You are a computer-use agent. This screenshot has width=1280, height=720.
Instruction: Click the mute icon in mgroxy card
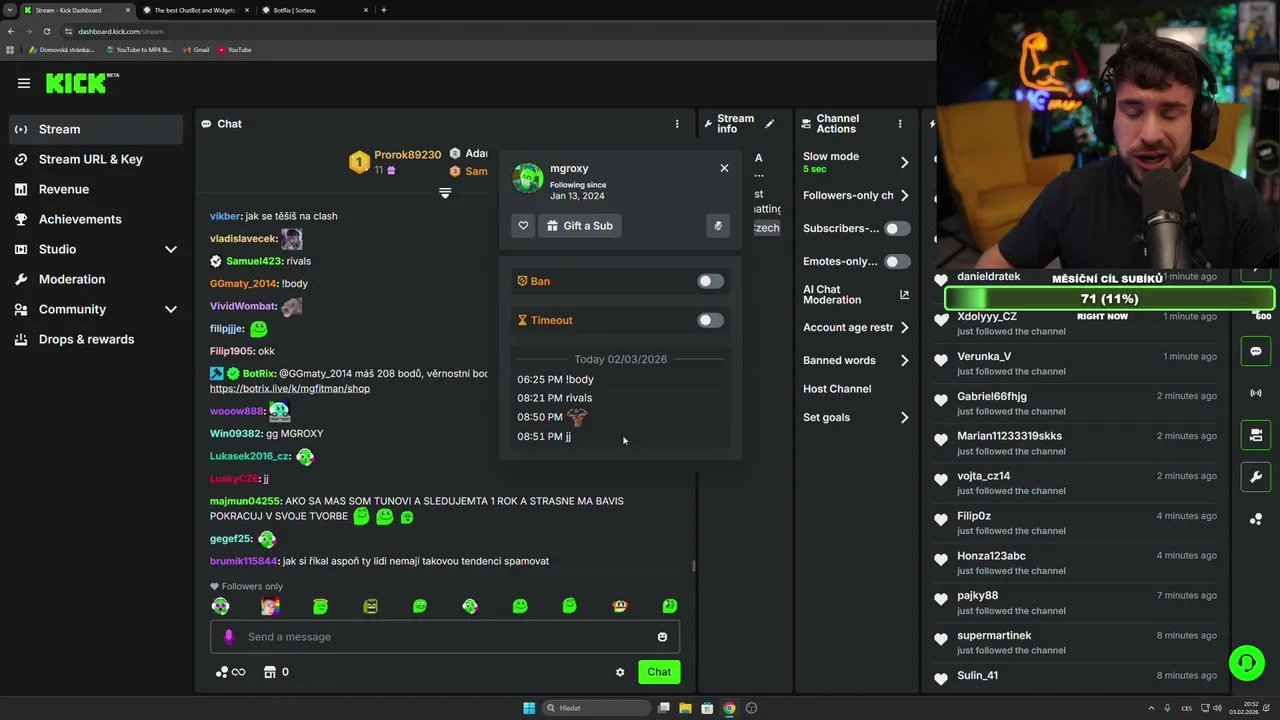point(718,226)
